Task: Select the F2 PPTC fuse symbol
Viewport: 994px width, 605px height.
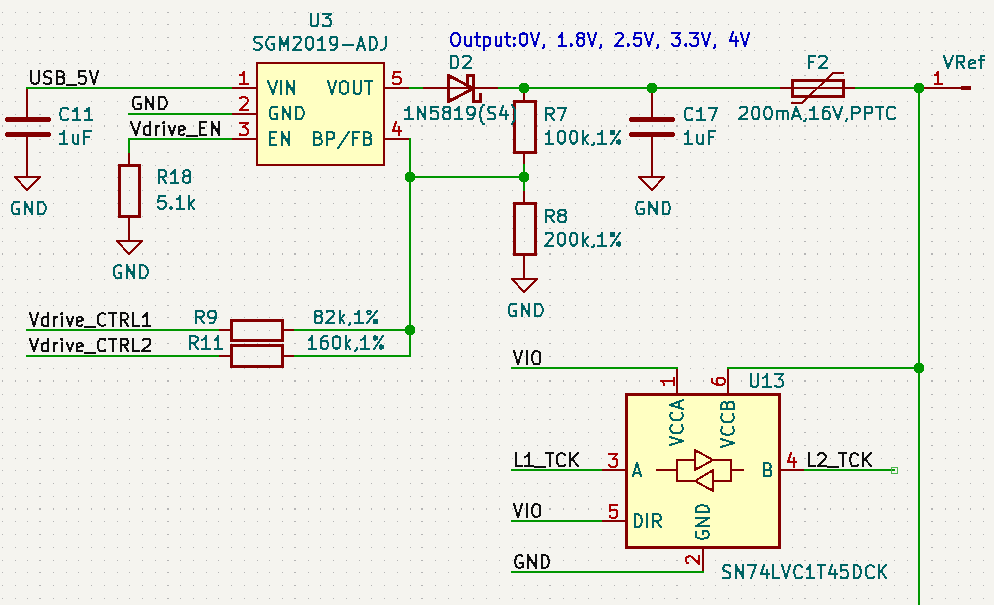Action: coord(816,88)
